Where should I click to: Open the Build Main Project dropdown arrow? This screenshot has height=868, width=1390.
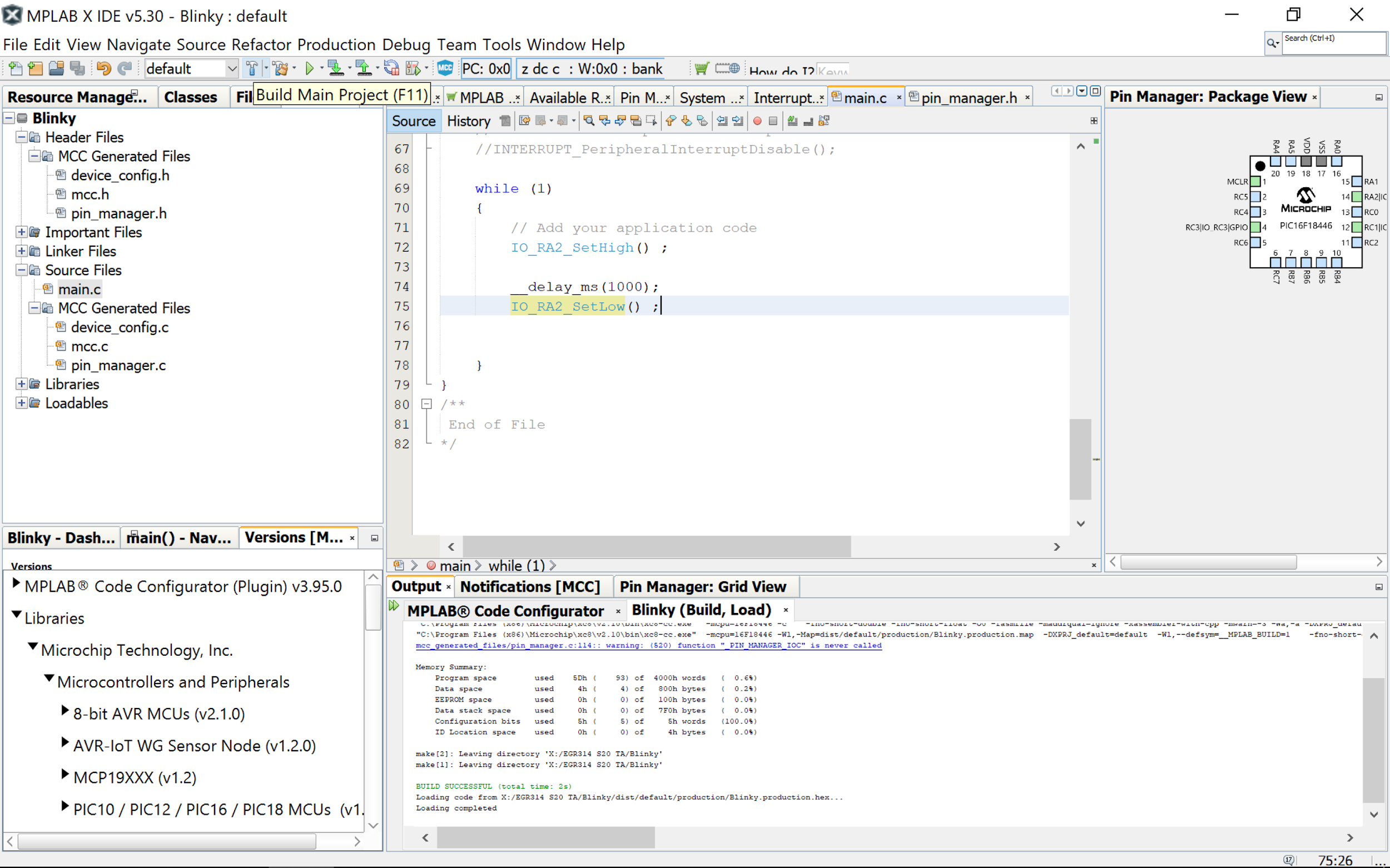pyautogui.click(x=266, y=68)
